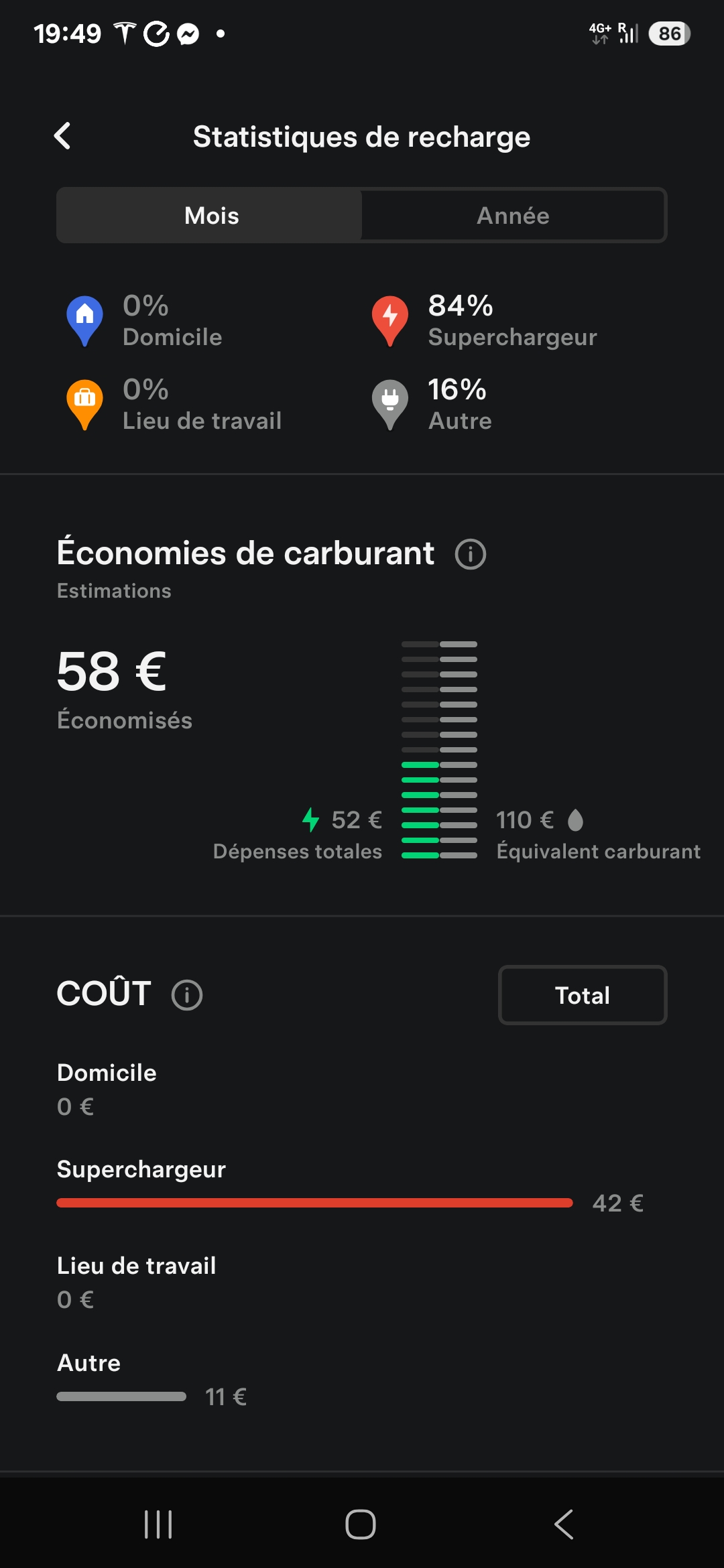This screenshot has height=1568, width=724.
Task: Tap the blue Domicile home pin icon
Action: click(x=84, y=319)
